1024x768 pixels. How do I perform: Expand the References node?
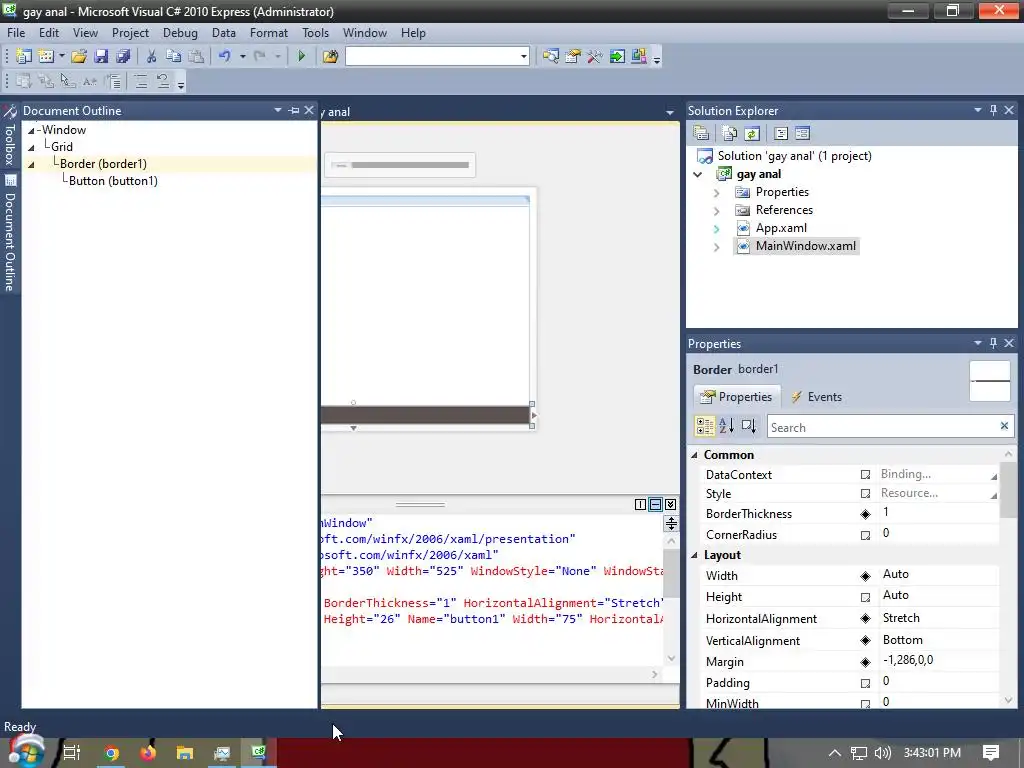(716, 211)
